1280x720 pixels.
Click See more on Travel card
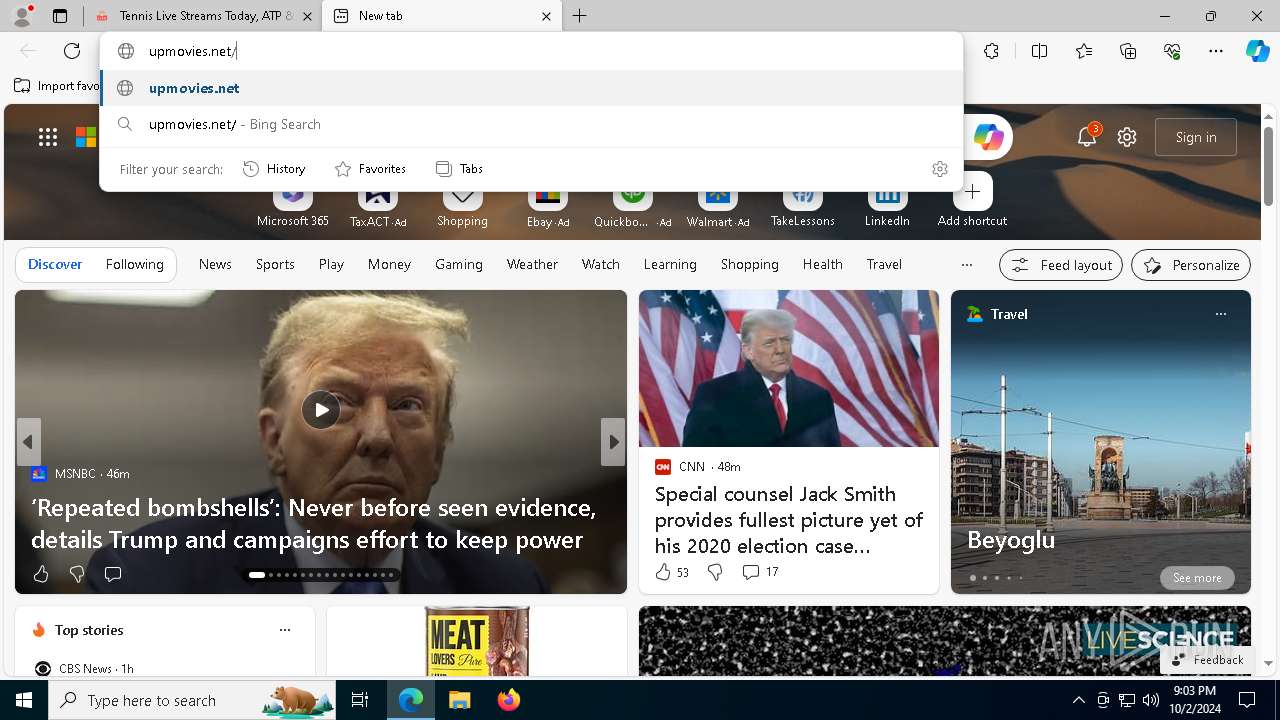(1197, 578)
